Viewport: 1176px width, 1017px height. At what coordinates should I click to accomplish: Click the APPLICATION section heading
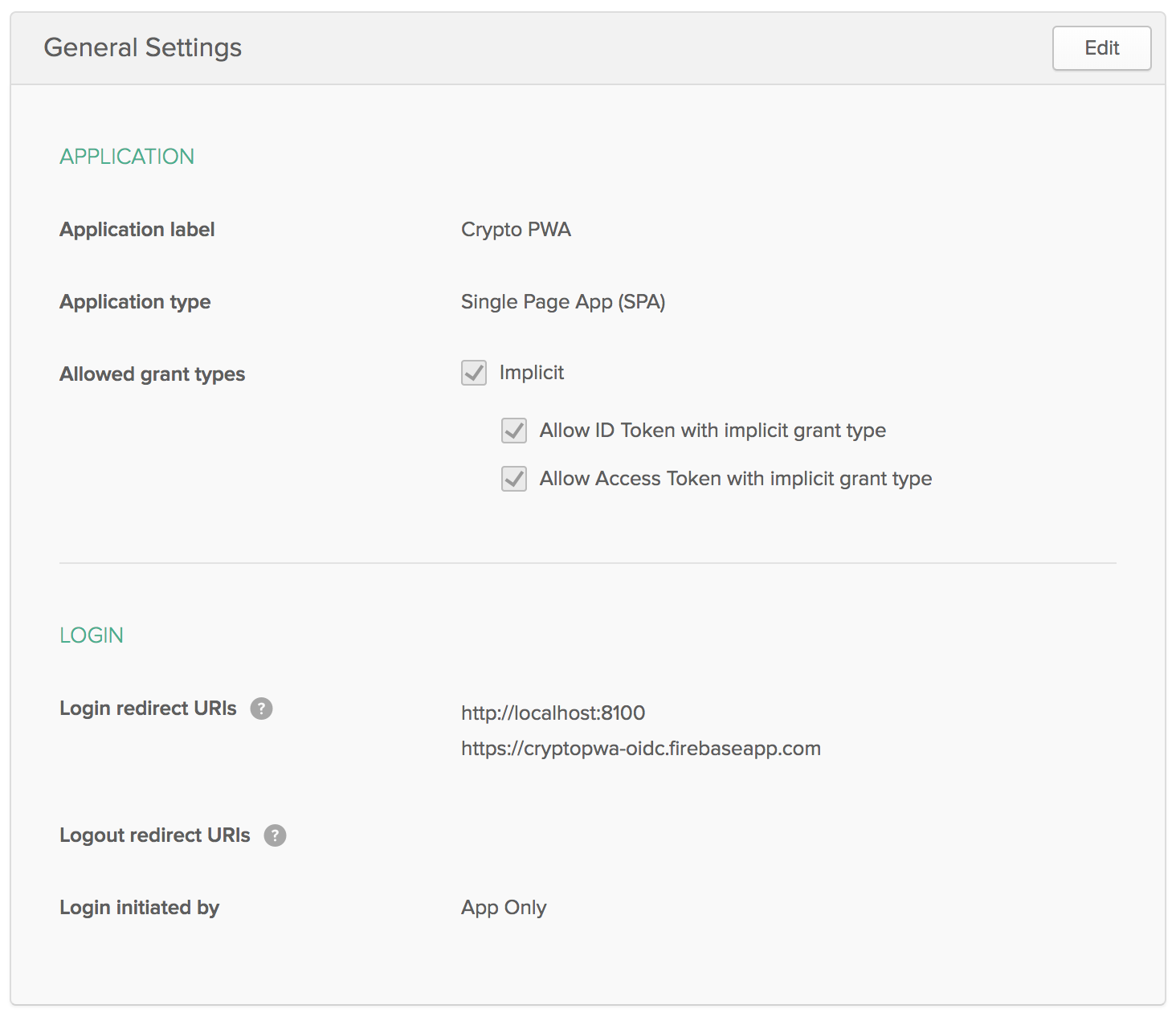(127, 157)
